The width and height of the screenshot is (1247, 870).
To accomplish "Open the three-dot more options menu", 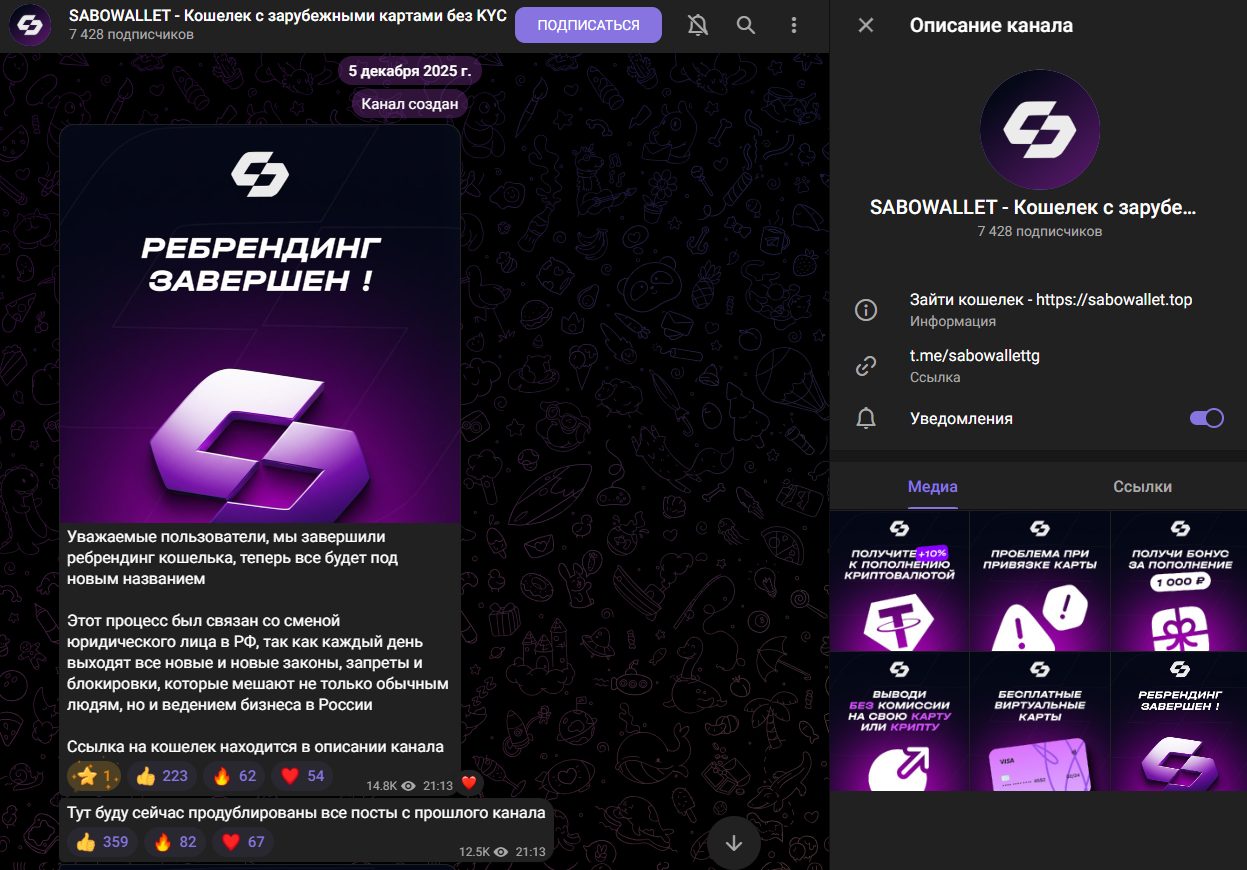I will point(794,25).
